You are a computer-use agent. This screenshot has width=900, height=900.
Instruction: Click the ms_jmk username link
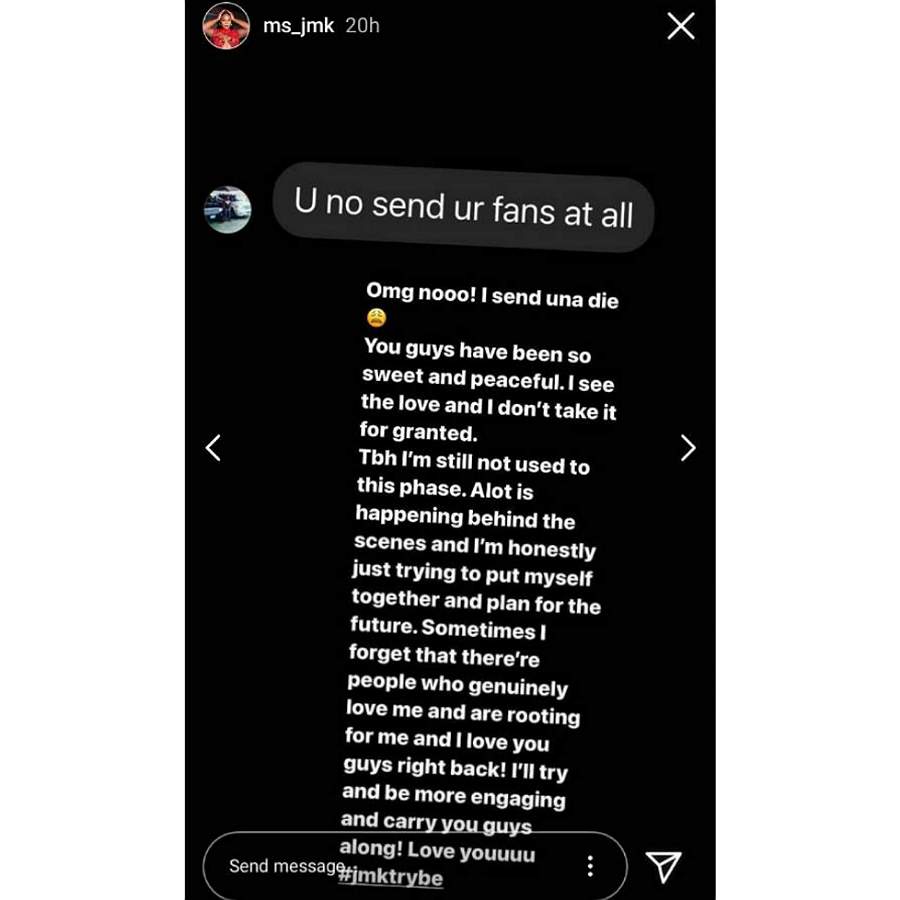point(298,26)
